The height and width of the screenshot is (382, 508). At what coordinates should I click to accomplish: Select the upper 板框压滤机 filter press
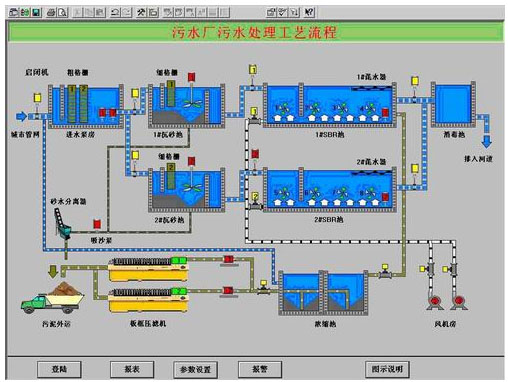pos(148,270)
